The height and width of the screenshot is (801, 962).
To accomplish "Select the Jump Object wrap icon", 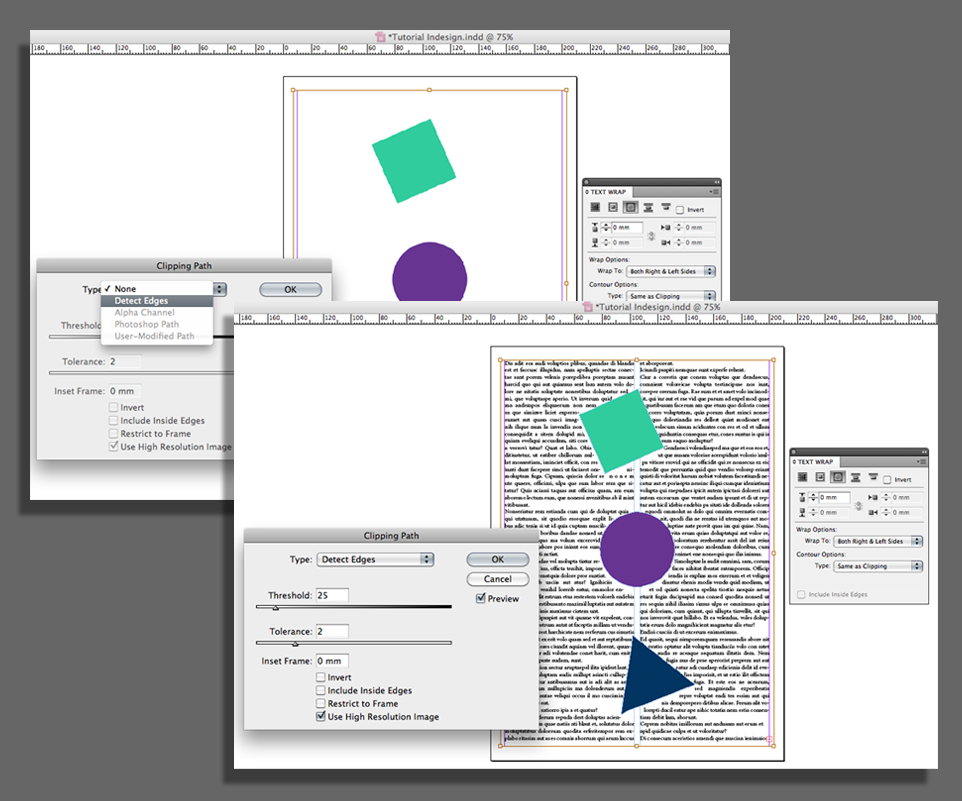I will tap(856, 479).
